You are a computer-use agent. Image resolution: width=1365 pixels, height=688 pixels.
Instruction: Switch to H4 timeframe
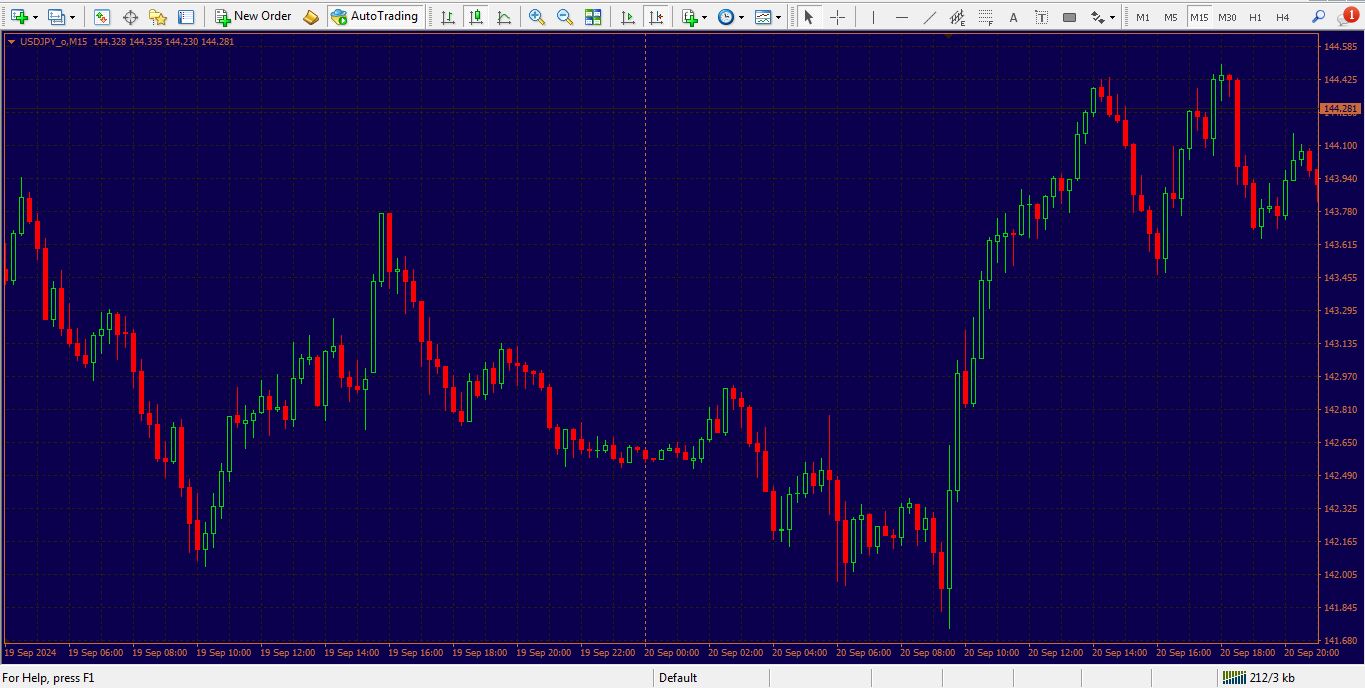[1283, 17]
